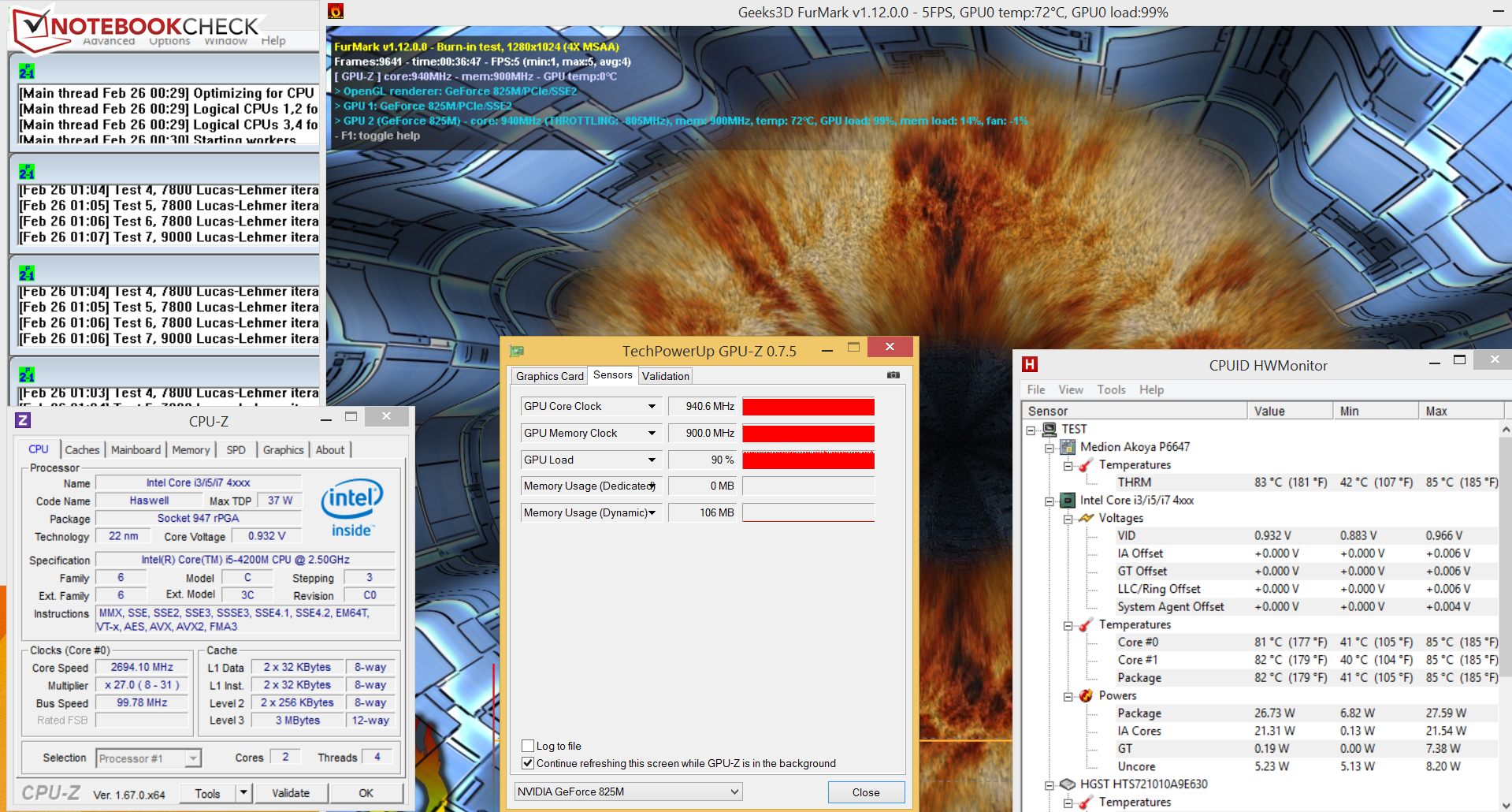Take a GPU-Z screenshot with the camera icon

[x=893, y=375]
